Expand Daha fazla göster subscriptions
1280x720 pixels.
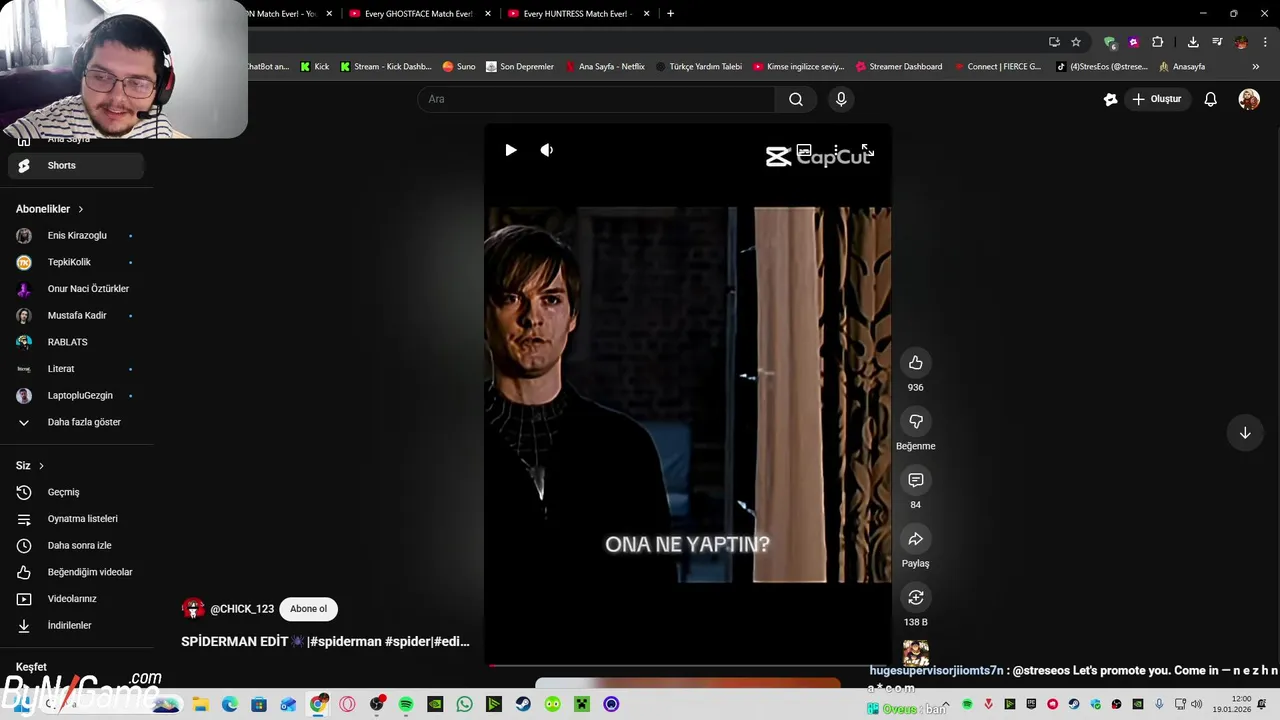(x=76, y=422)
